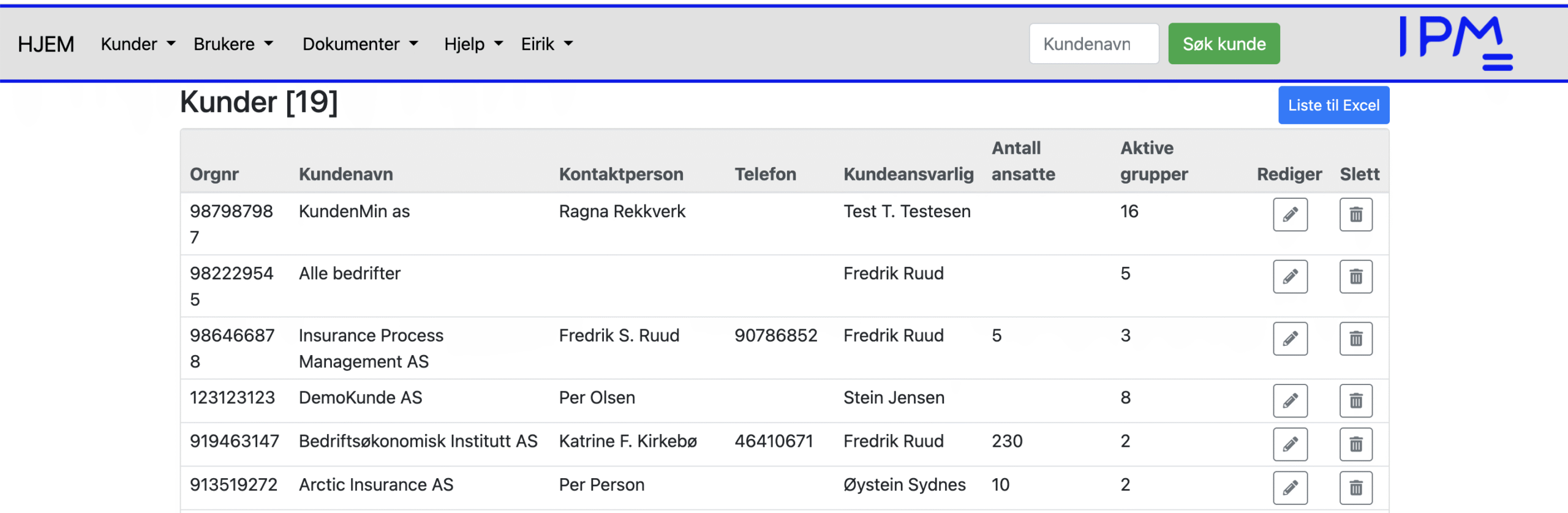Focus the Kundenavn search field

tap(1093, 44)
